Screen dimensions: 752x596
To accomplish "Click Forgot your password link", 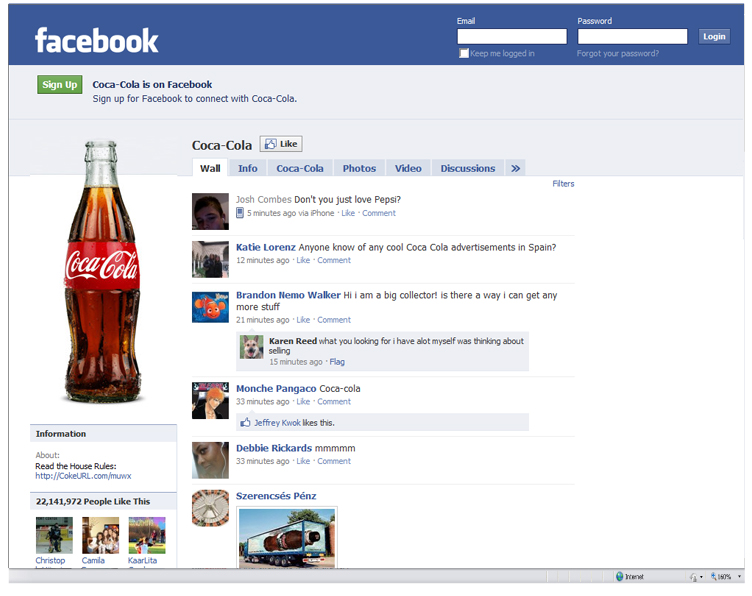I will pyautogui.click(x=618, y=53).
